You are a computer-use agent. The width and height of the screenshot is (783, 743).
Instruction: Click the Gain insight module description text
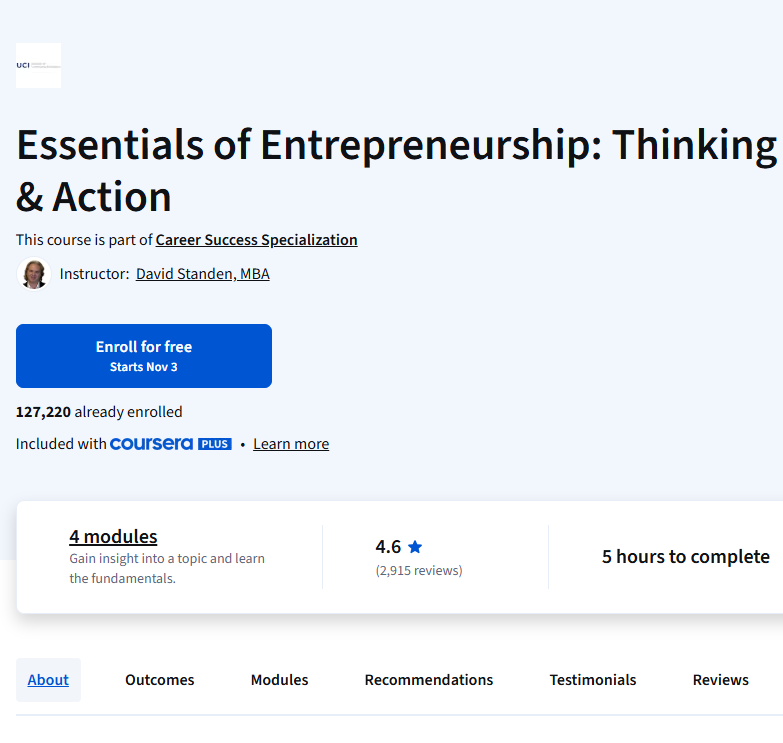[x=167, y=568]
